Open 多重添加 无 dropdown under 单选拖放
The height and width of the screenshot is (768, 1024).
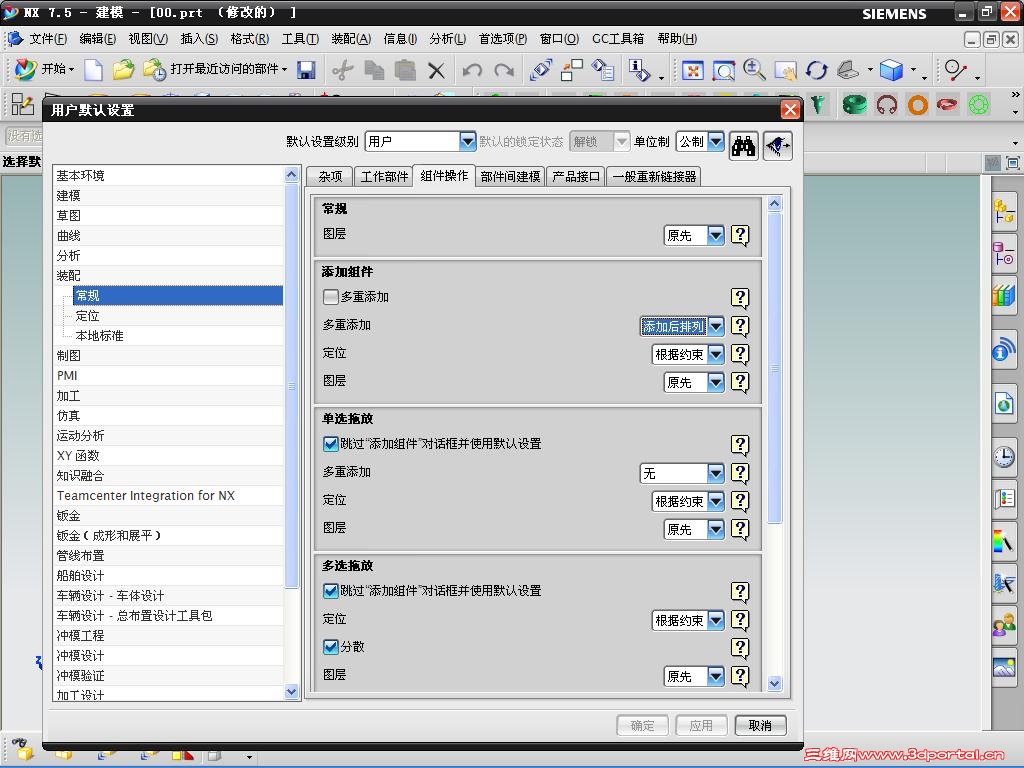pos(716,473)
